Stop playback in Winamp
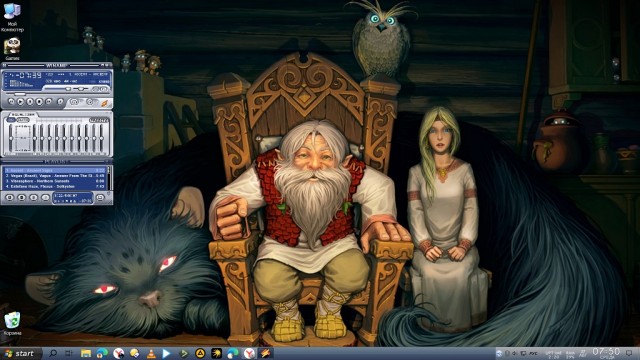The width and height of the screenshot is (640, 360). (40, 101)
